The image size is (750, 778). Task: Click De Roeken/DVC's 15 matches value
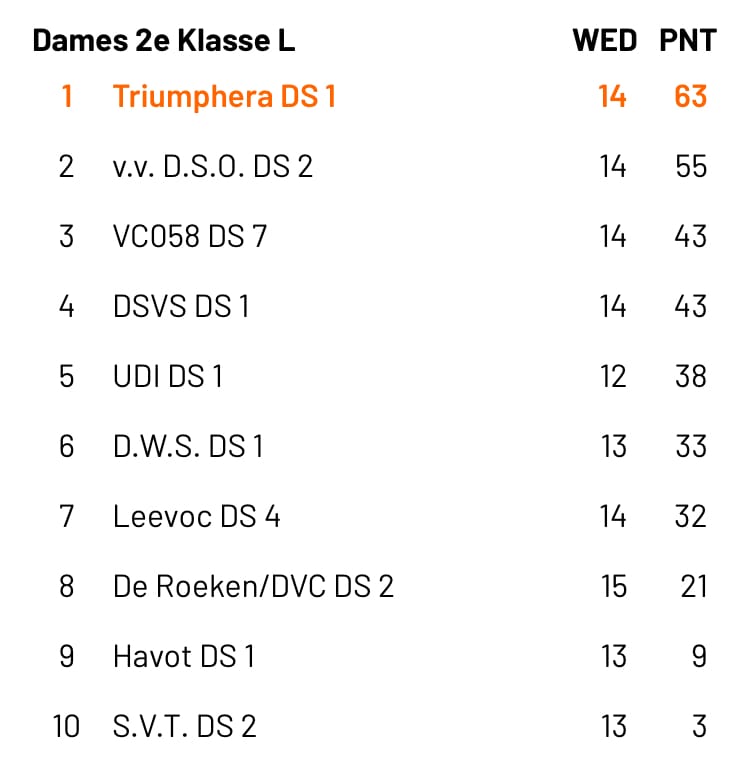[614, 586]
